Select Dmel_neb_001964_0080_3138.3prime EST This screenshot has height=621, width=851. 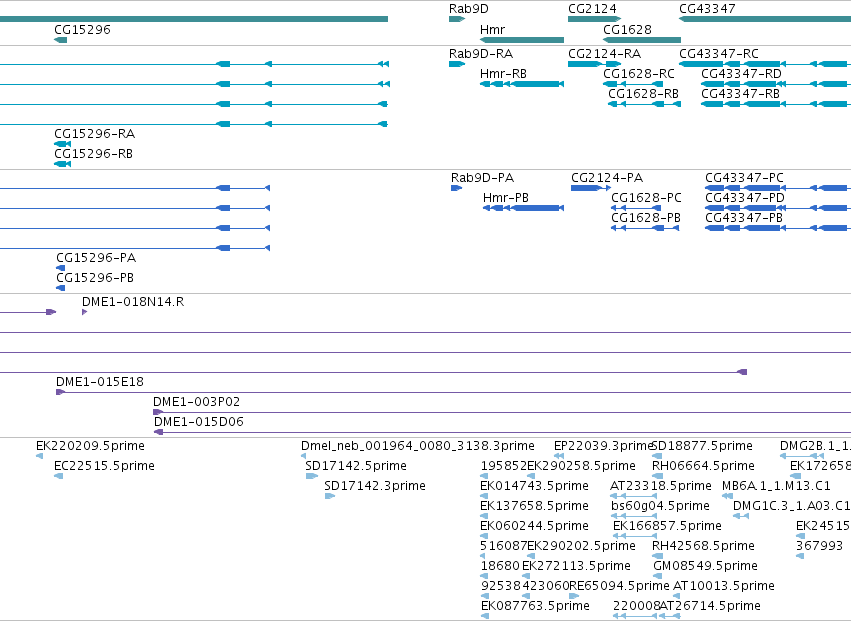[x=303, y=456]
